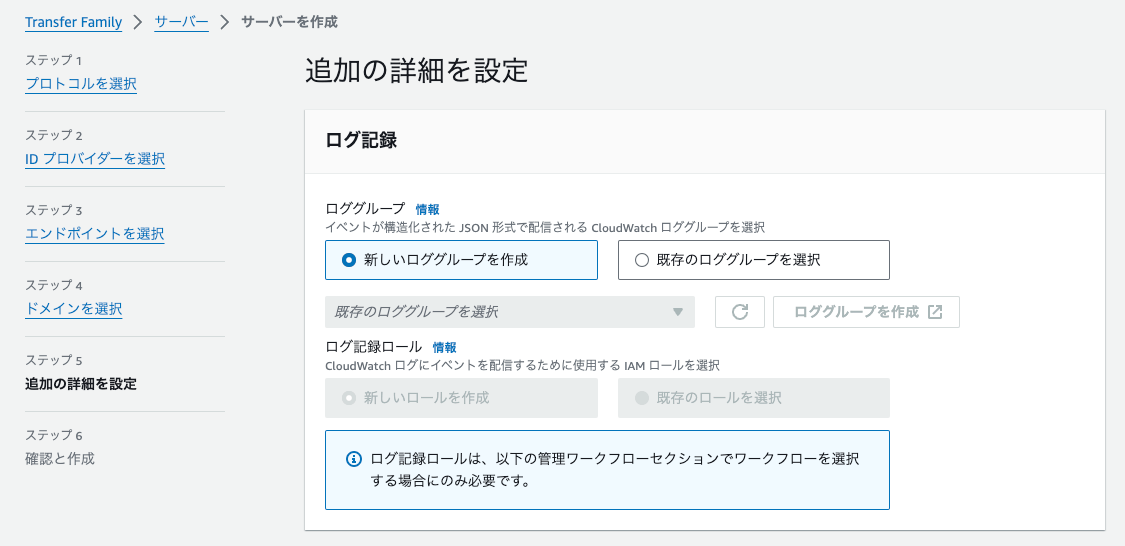Select 既存のロググループを選択 radio button
The image size is (1125, 546).
point(642,260)
